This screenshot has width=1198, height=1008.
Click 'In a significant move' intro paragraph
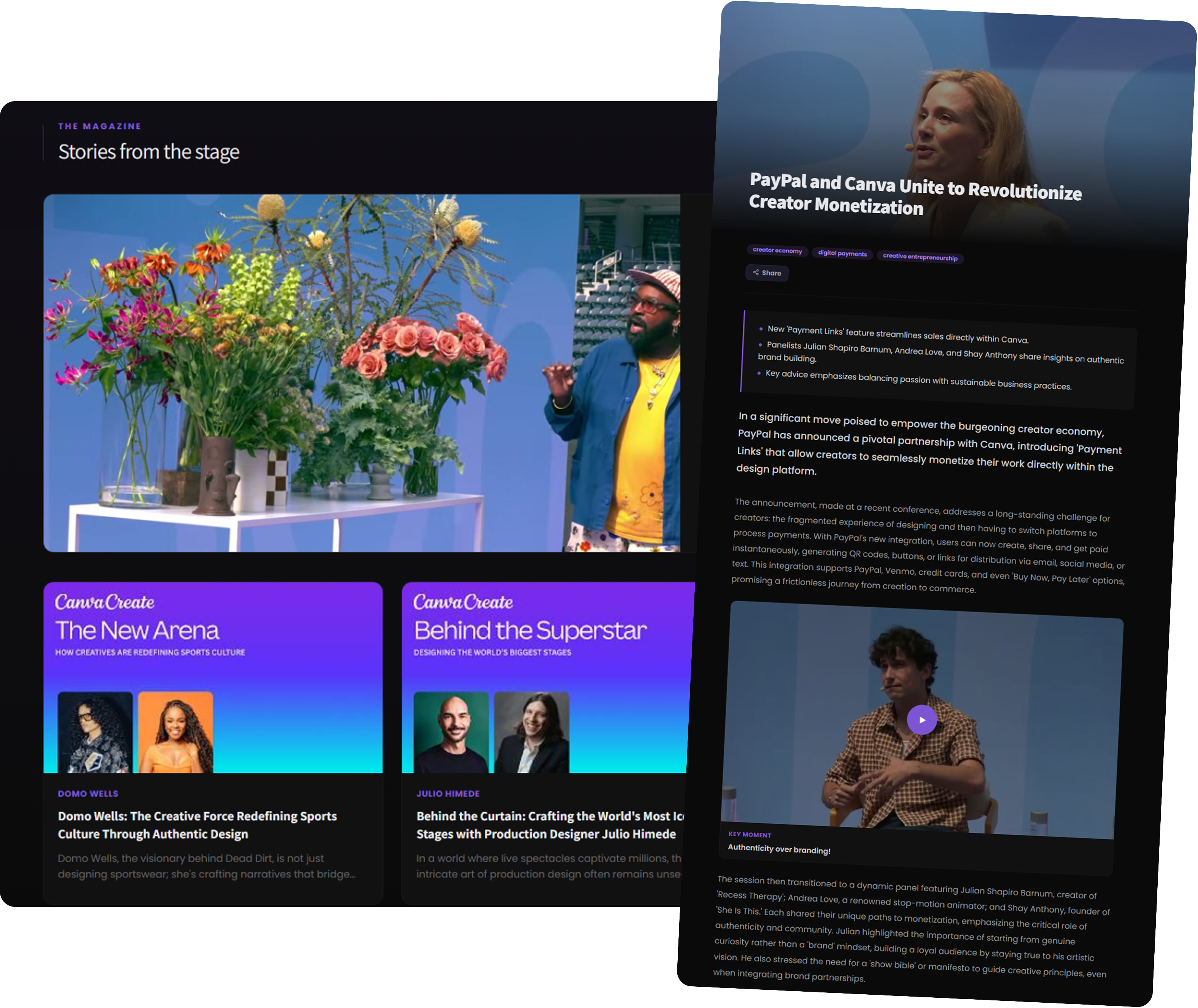pos(929,444)
